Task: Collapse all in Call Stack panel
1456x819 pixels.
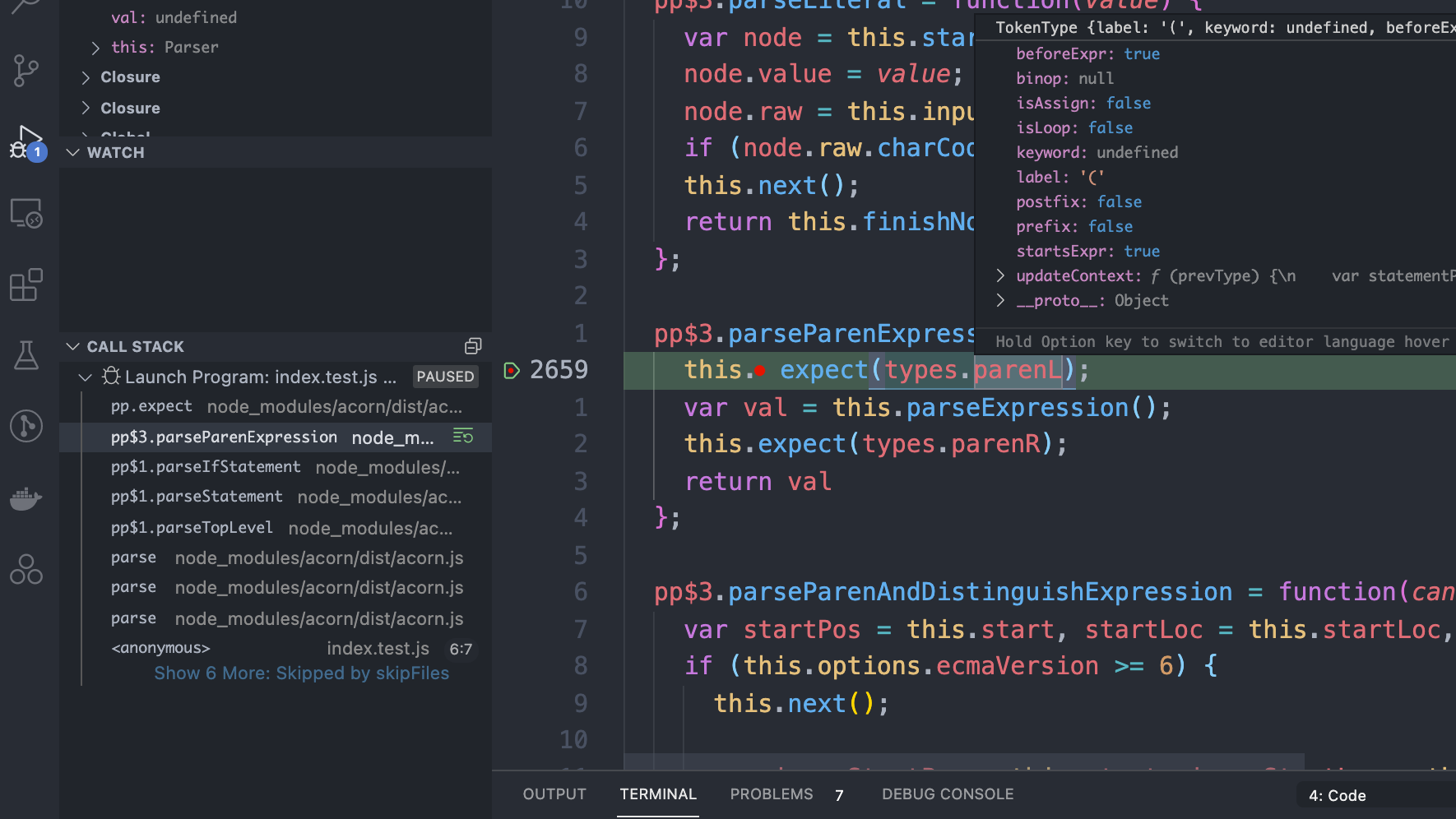Action: point(473,346)
